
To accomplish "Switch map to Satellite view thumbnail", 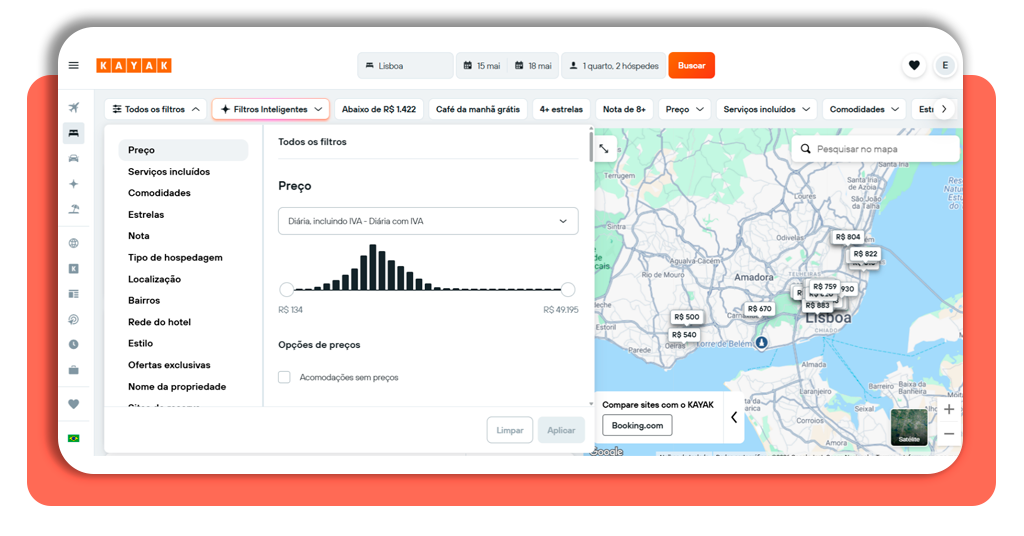I will click(x=909, y=428).
